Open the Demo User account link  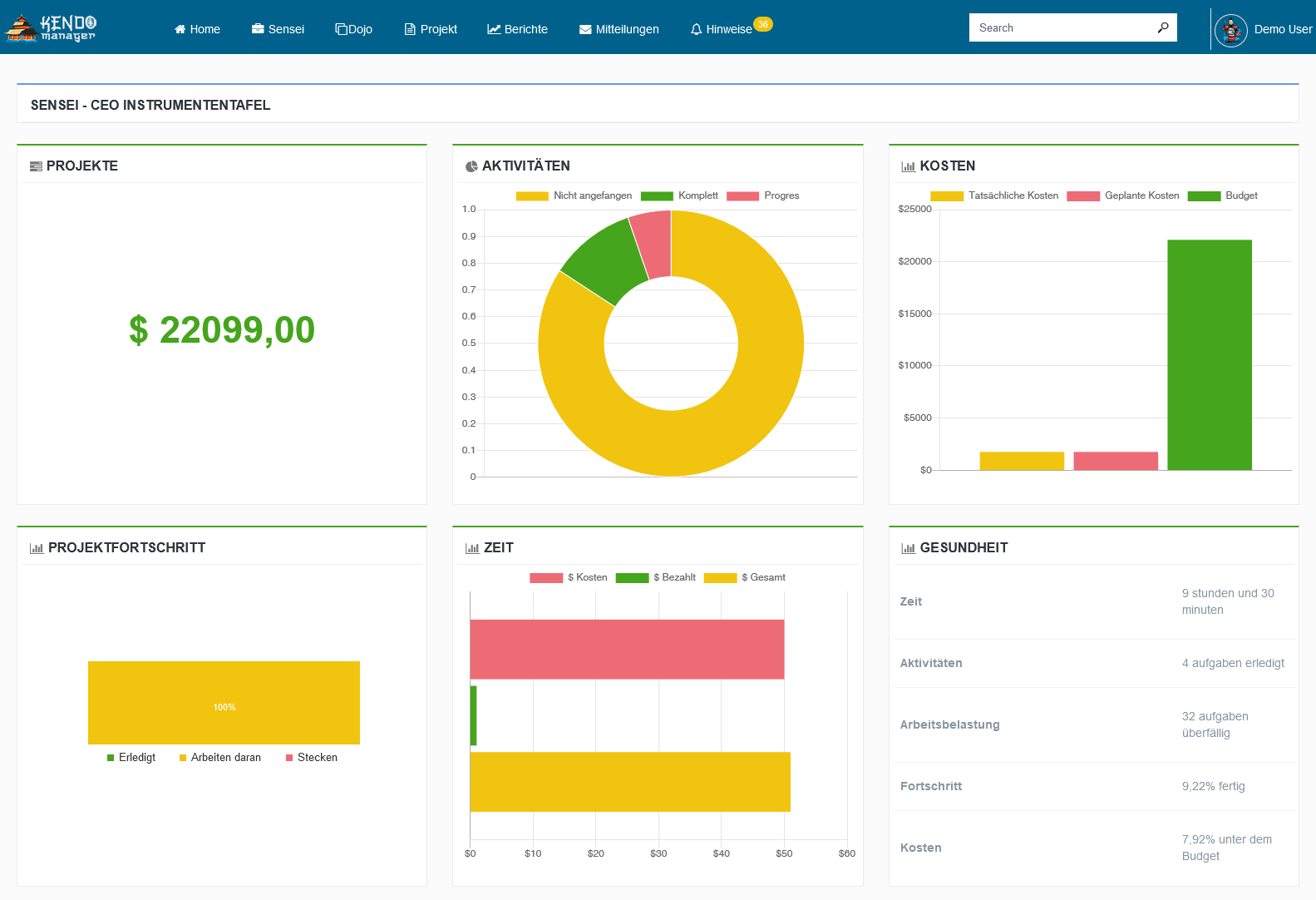(x=1283, y=29)
